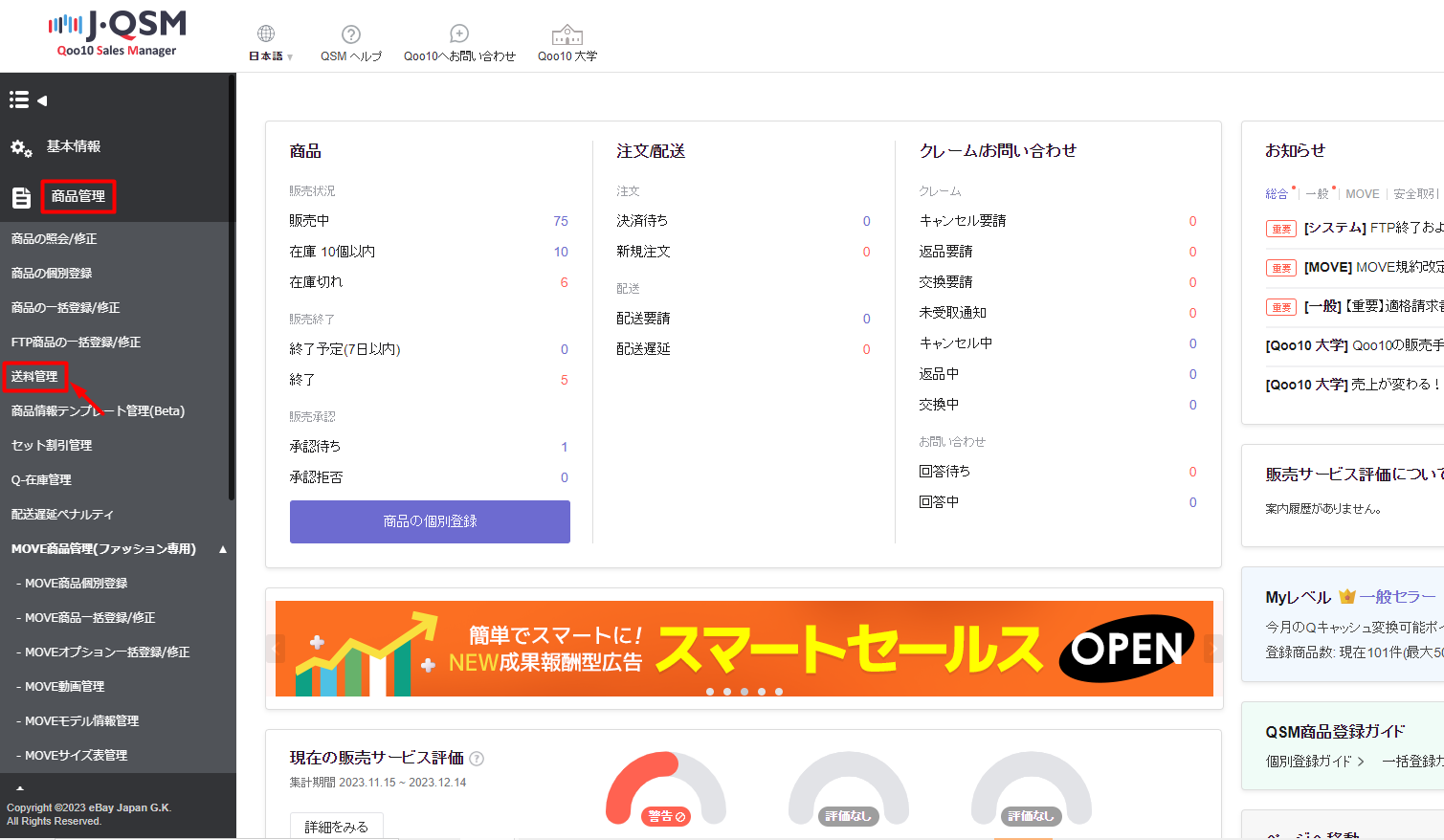Image resolution: width=1444 pixels, height=840 pixels.
Task: Go to previous banner slide arrow
Action: click(x=276, y=649)
